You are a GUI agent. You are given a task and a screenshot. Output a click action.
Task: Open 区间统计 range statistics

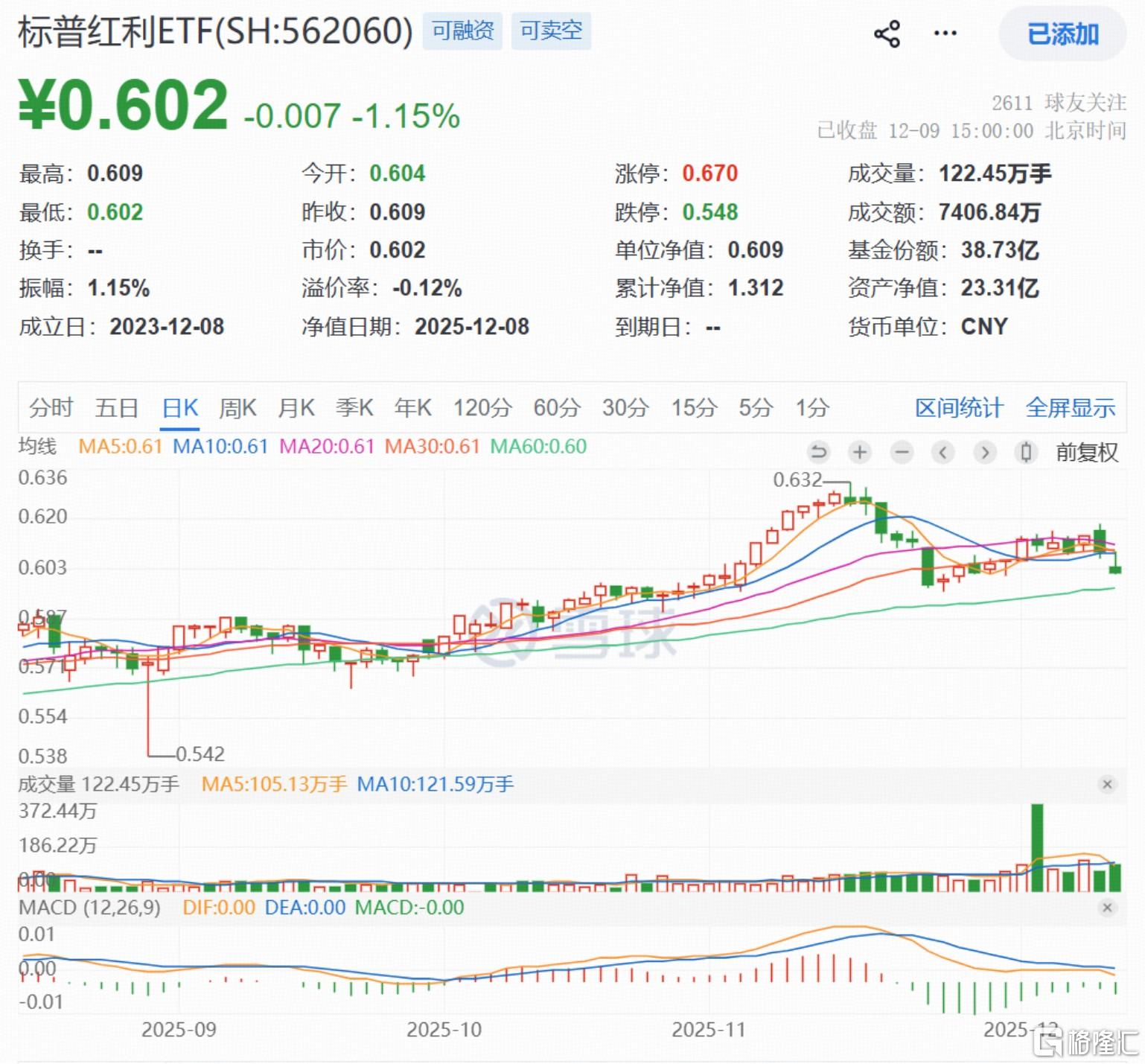pyautogui.click(x=959, y=407)
